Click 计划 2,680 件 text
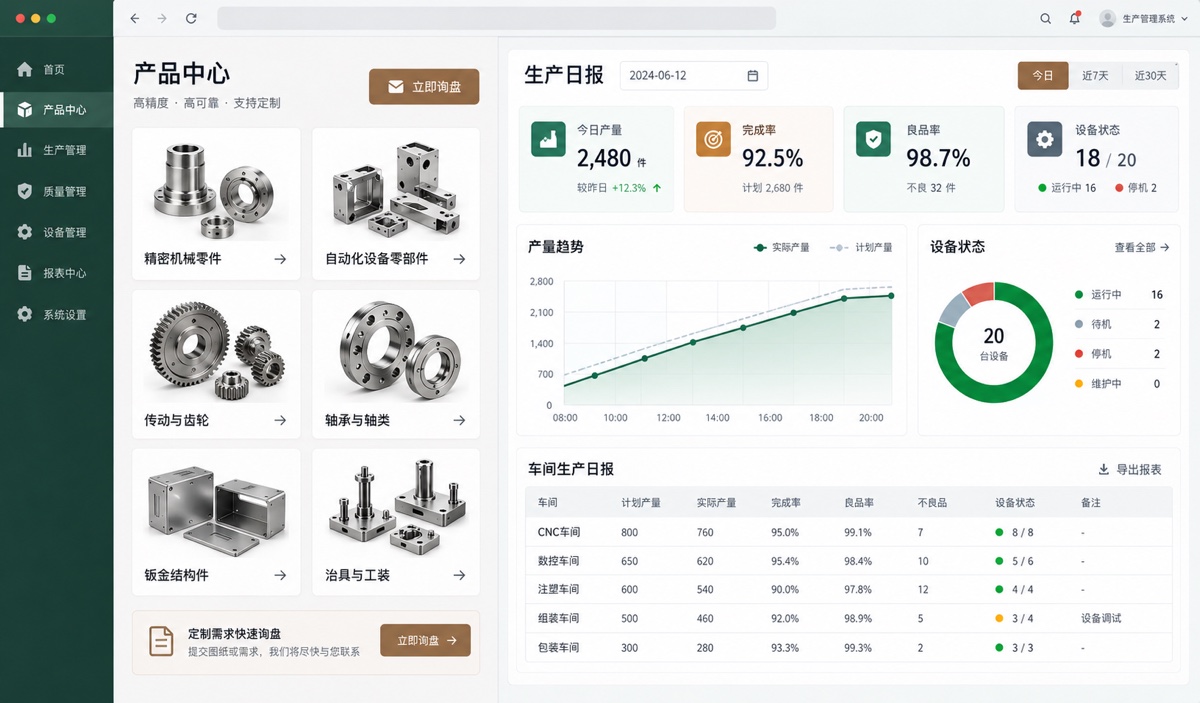The image size is (1200, 703). [x=772, y=188]
